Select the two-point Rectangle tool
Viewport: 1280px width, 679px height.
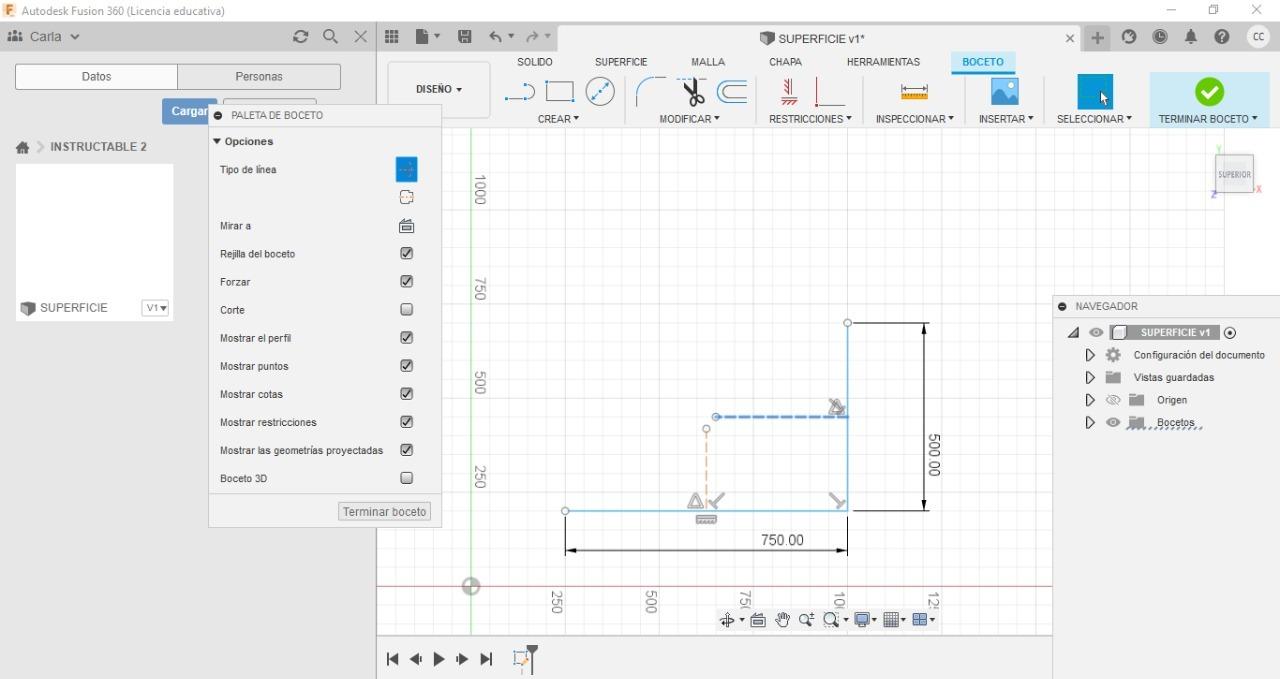pyautogui.click(x=559, y=92)
